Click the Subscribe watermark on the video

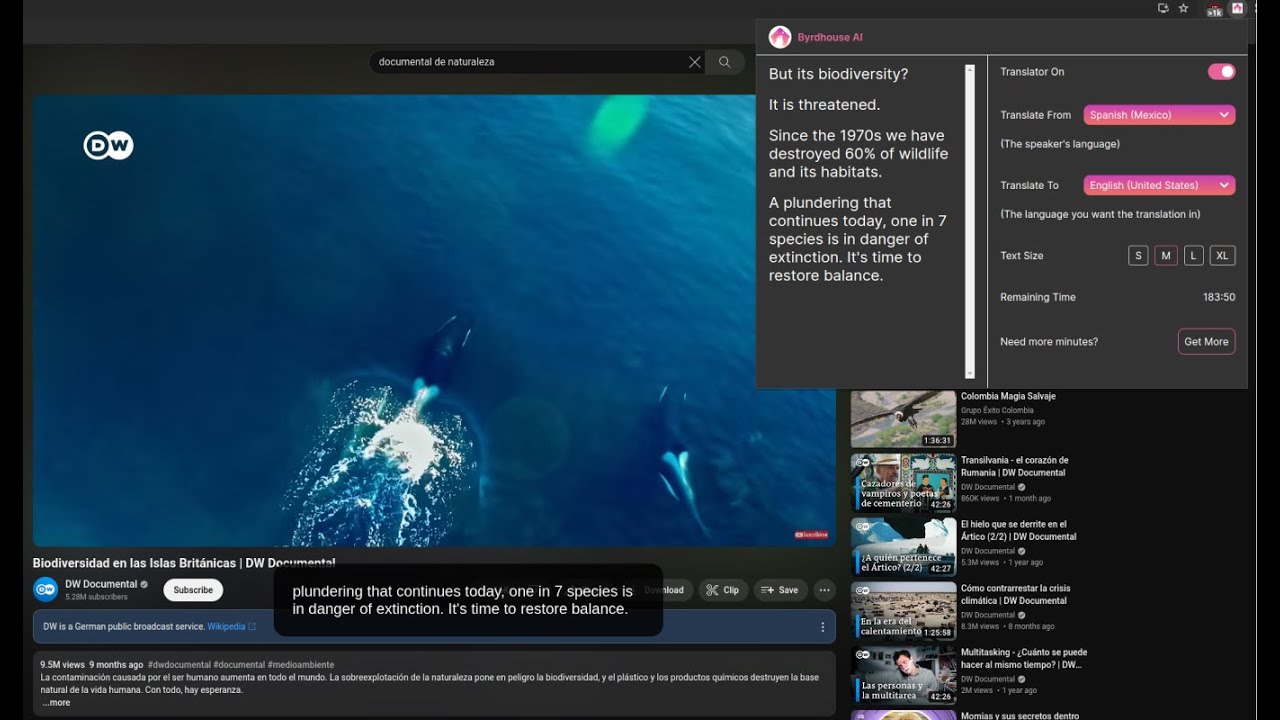(811, 535)
